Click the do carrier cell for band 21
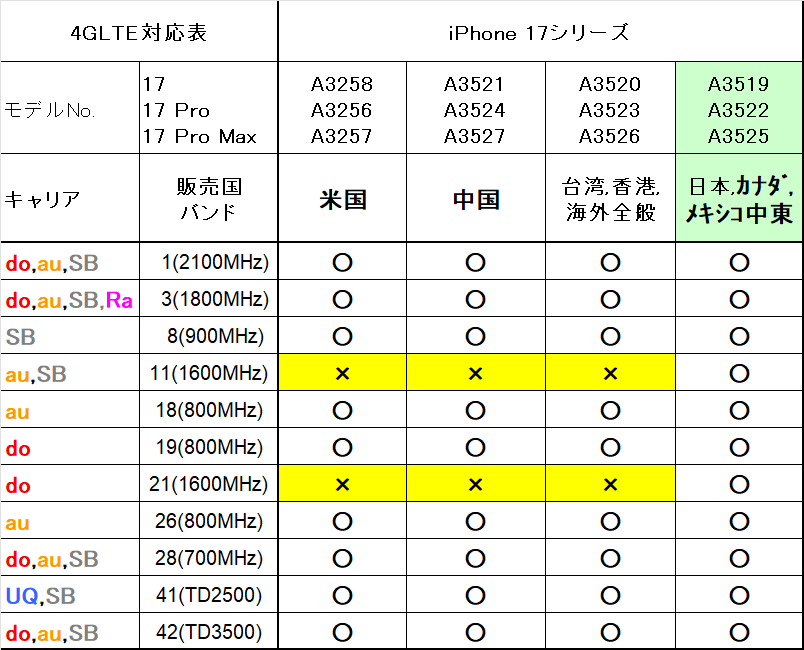Image resolution: width=804 pixels, height=650 pixels. 70,483
